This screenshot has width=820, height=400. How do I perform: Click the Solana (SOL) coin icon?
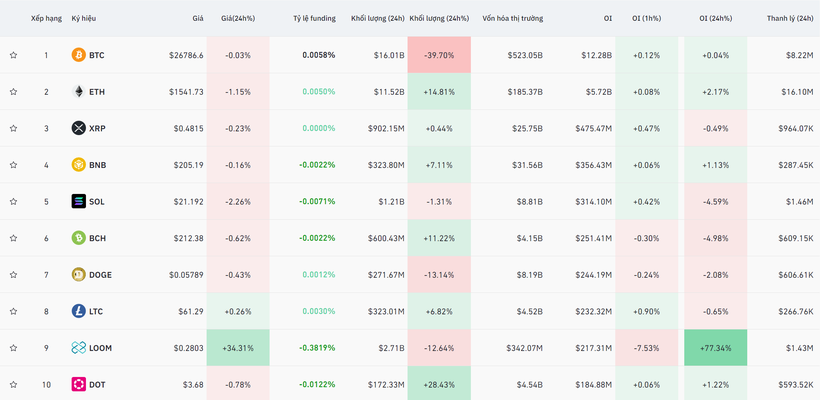coord(78,202)
